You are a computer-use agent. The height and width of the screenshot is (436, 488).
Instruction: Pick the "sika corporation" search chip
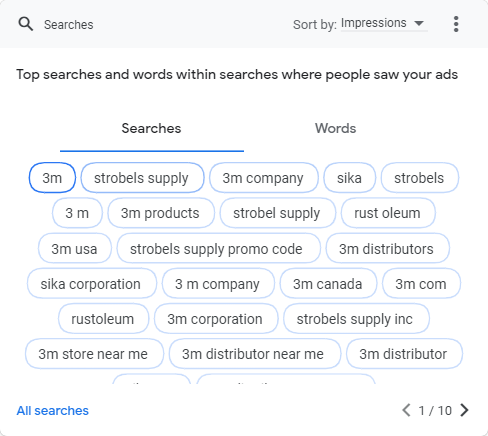[92, 284]
